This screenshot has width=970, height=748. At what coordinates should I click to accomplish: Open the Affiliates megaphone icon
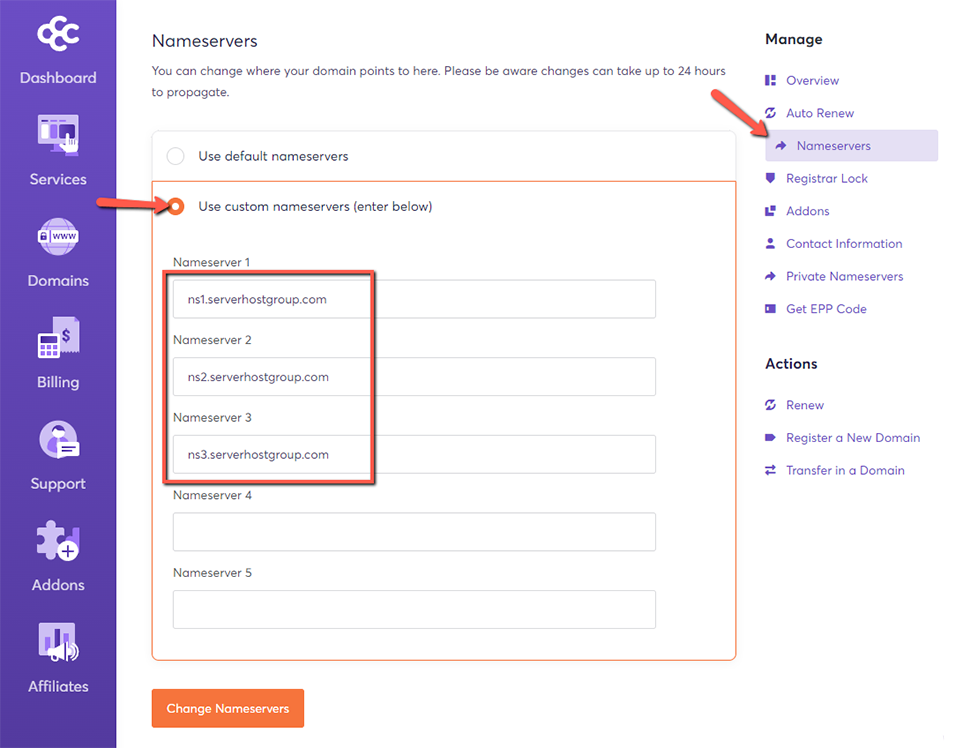pos(58,642)
